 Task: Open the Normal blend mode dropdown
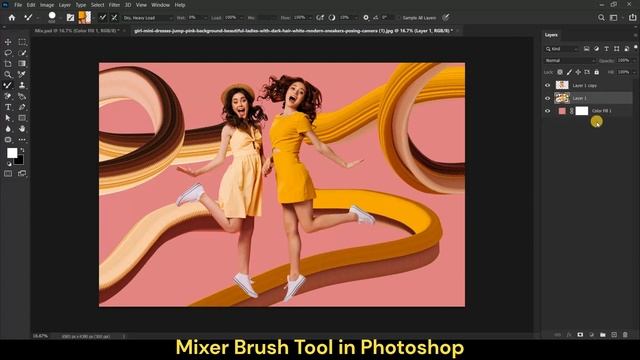(570, 60)
